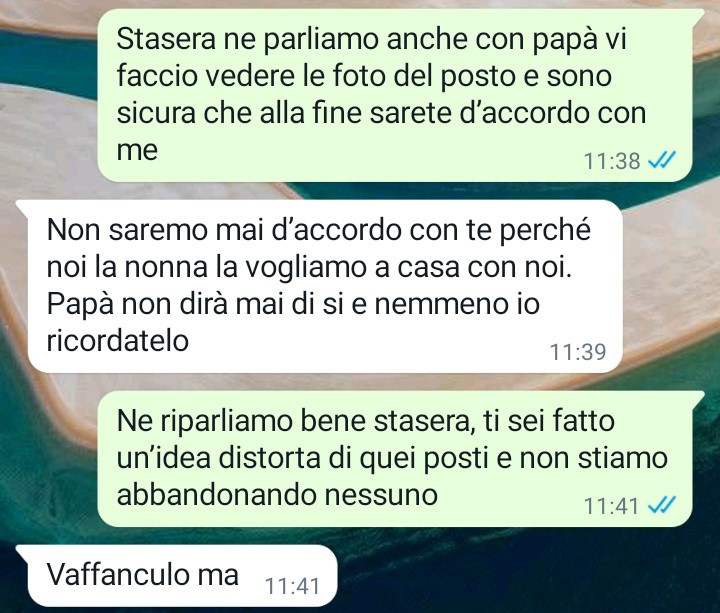Click the words 'abbandonando nessuno'
The height and width of the screenshot is (613, 720).
click(x=277, y=495)
